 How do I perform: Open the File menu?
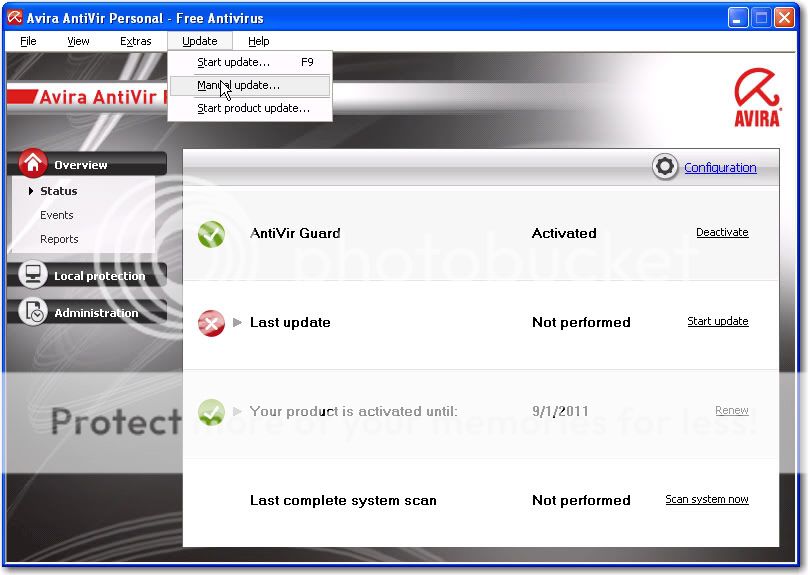click(x=28, y=41)
